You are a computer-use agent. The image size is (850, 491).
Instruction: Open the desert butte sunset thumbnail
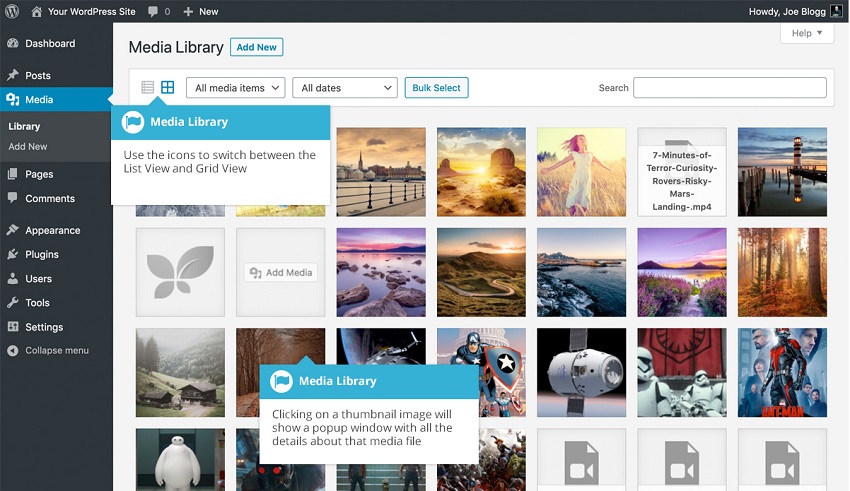pyautogui.click(x=481, y=172)
